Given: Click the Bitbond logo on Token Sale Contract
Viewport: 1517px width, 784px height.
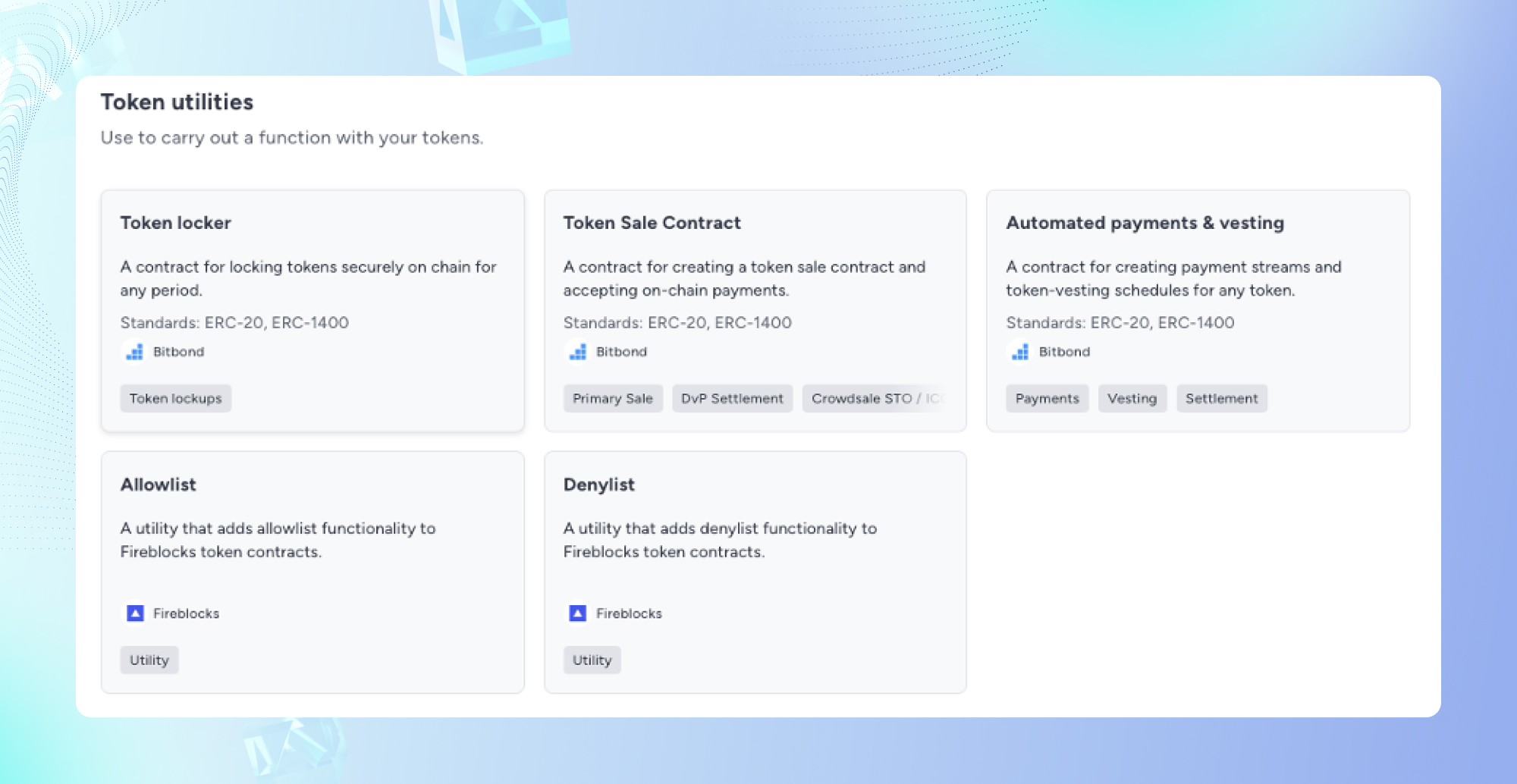Looking at the screenshot, I should 577,351.
